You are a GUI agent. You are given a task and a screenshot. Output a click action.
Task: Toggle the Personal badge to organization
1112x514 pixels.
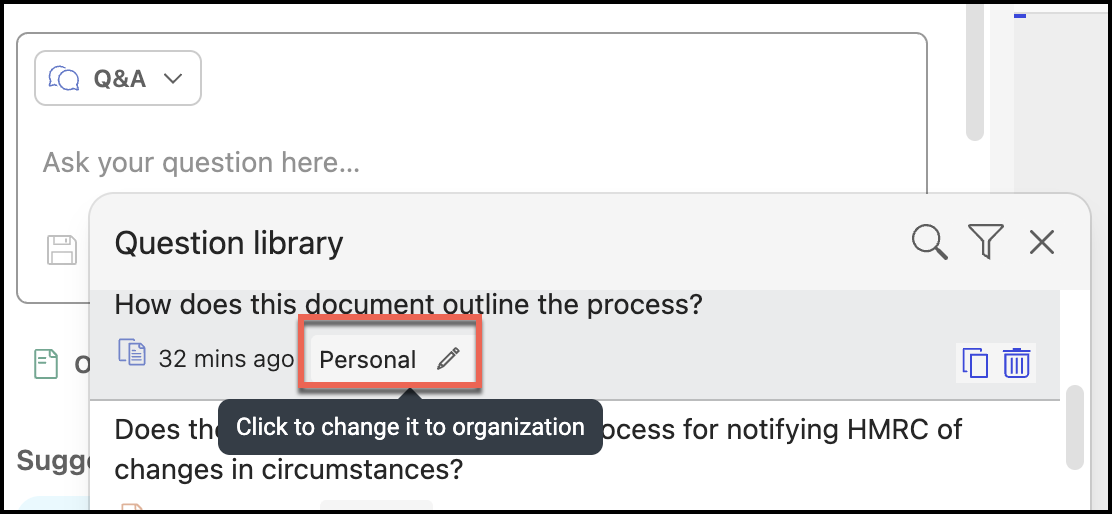(368, 360)
